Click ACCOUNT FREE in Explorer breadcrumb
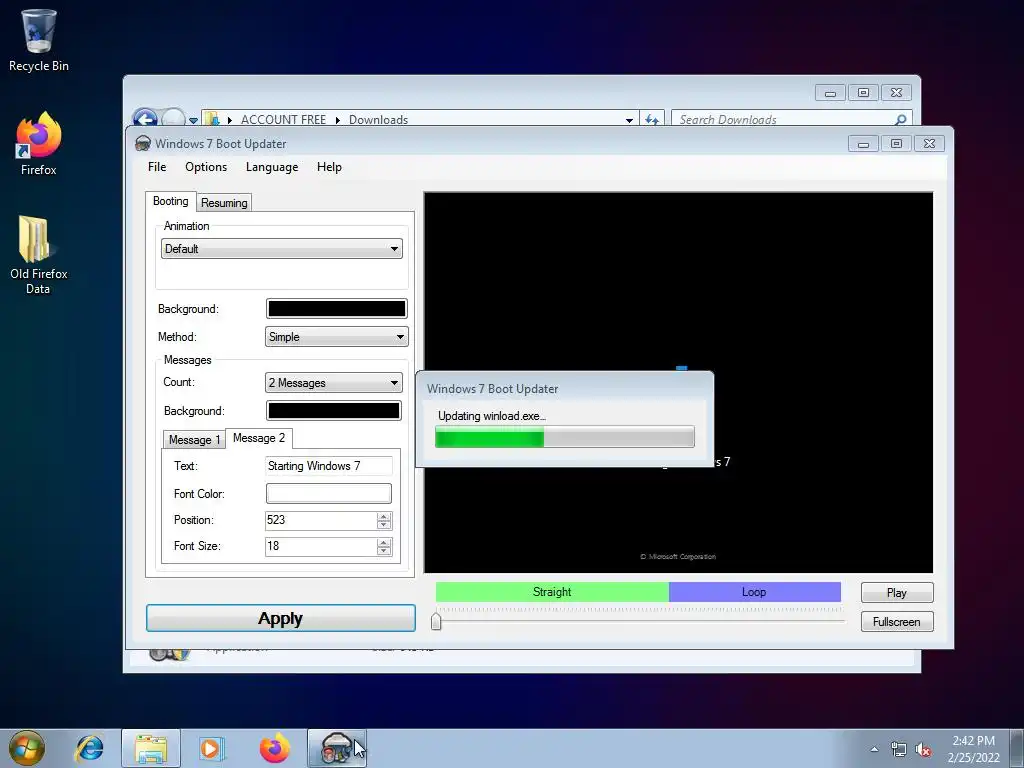The image size is (1024, 768). pos(283,120)
